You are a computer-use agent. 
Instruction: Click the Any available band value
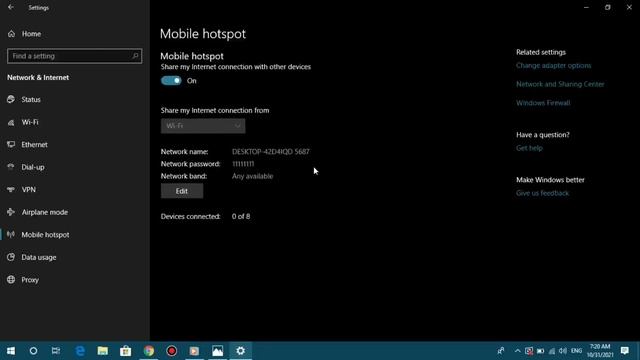[x=252, y=176]
